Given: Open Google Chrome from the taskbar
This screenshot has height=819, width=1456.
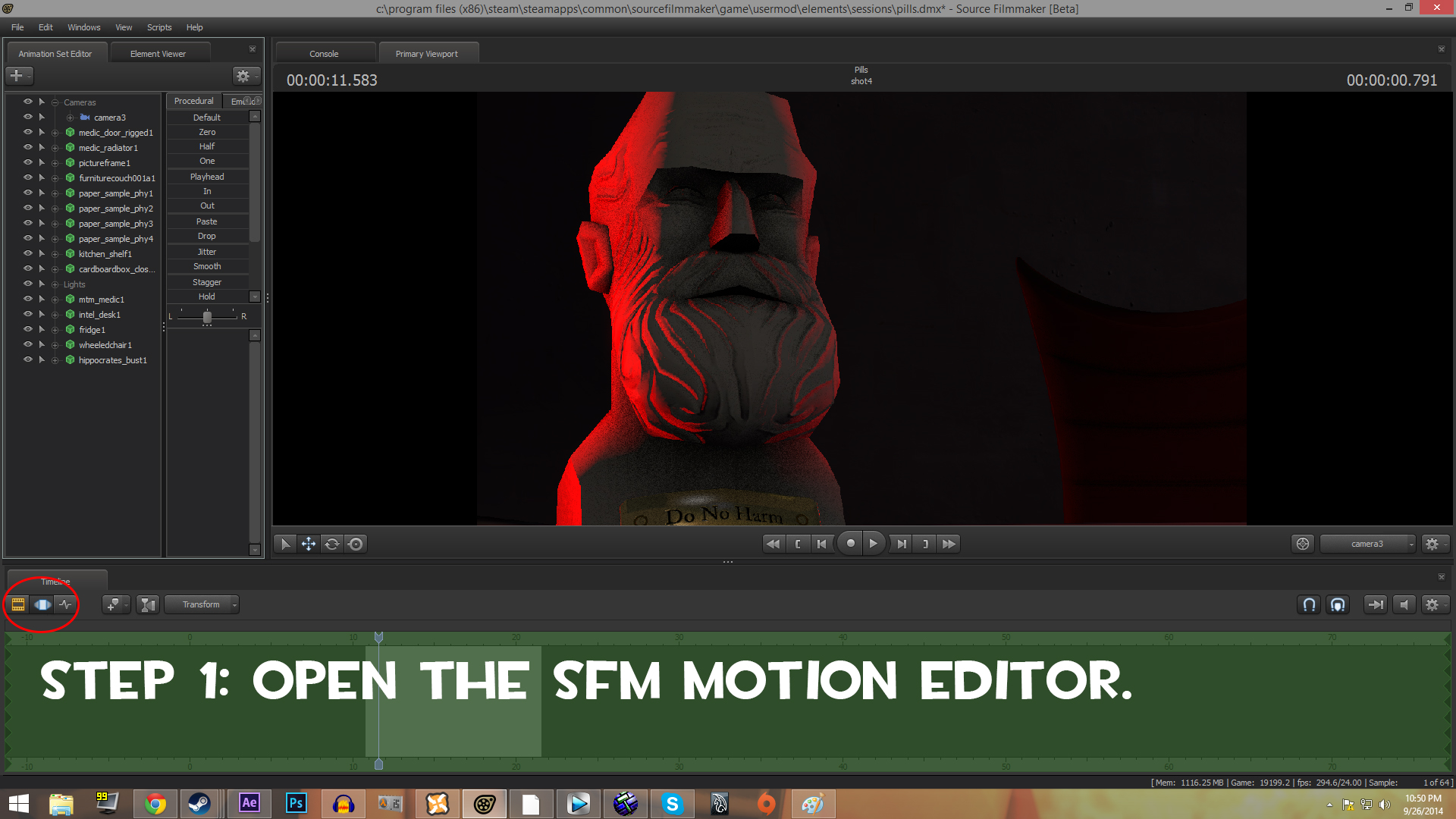Looking at the screenshot, I should tap(155, 803).
